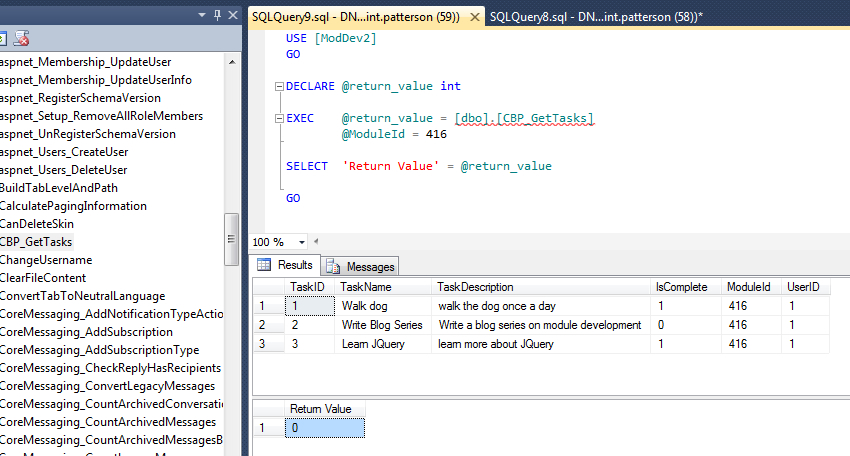Select aspnet_Users_DeleteUser procedure
This screenshot has height=456, width=850.
click(x=63, y=170)
